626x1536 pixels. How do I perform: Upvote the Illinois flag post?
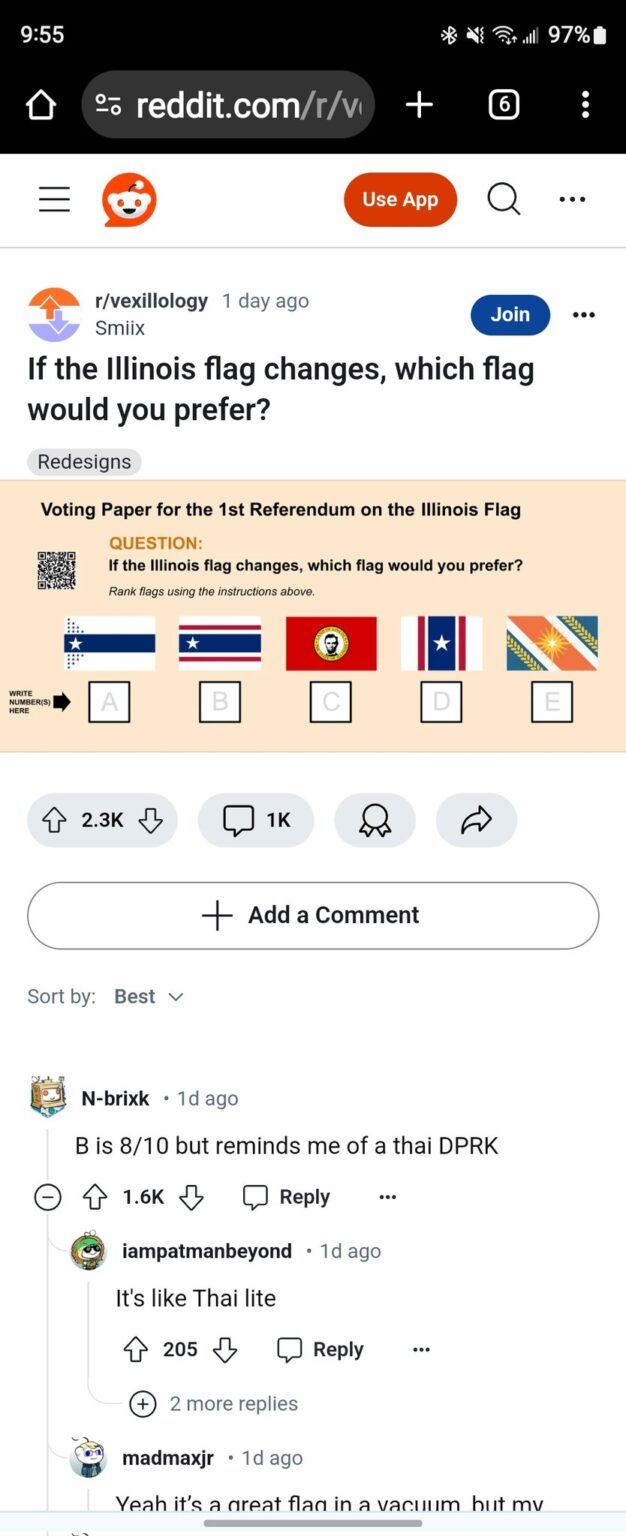(54, 821)
